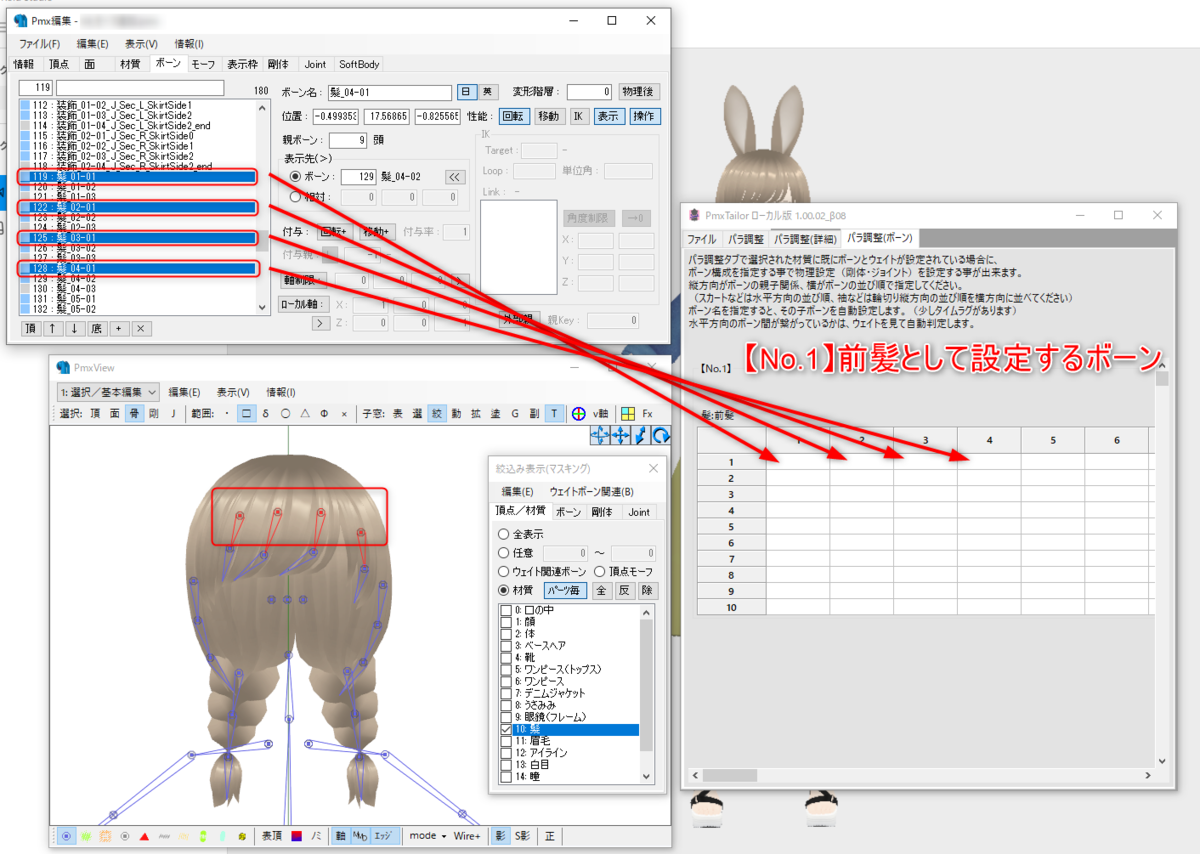The width and height of the screenshot is (1200, 854).
Task: Click the 親ボーン index input field
Action: (x=348, y=140)
